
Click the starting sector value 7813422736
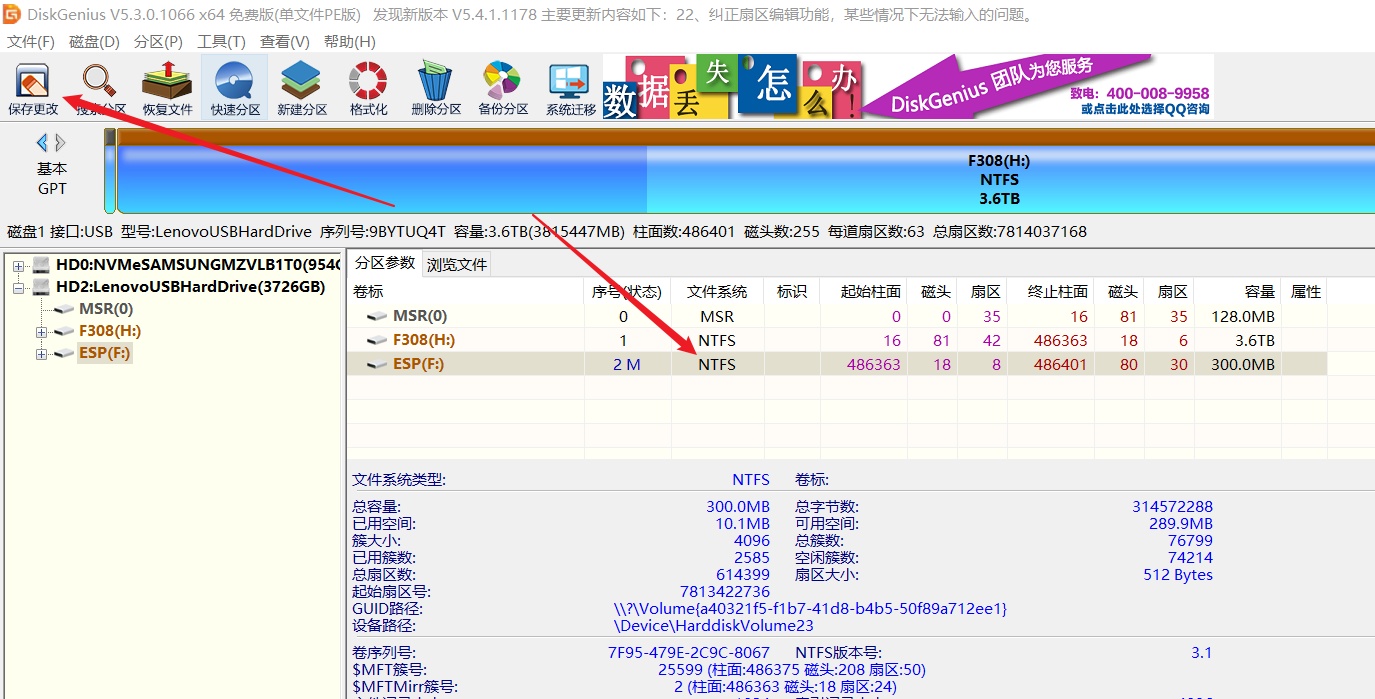[725, 592]
